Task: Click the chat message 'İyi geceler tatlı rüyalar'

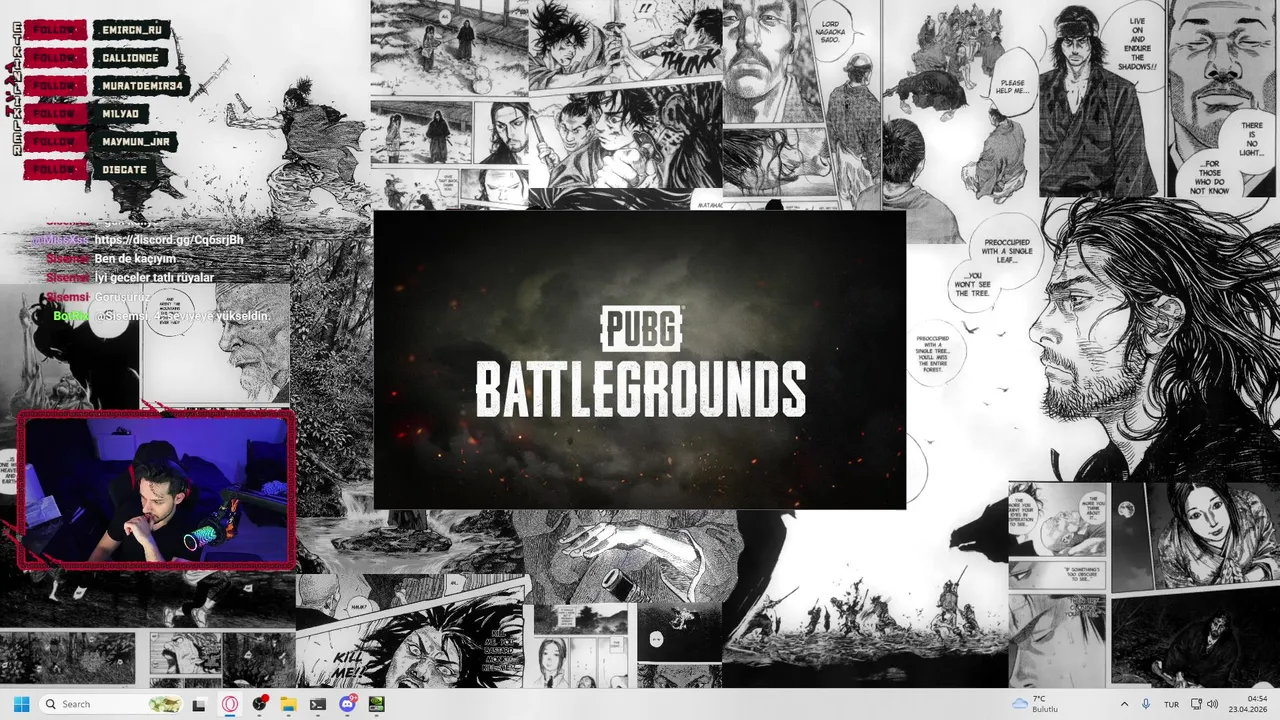Action: [x=154, y=278]
